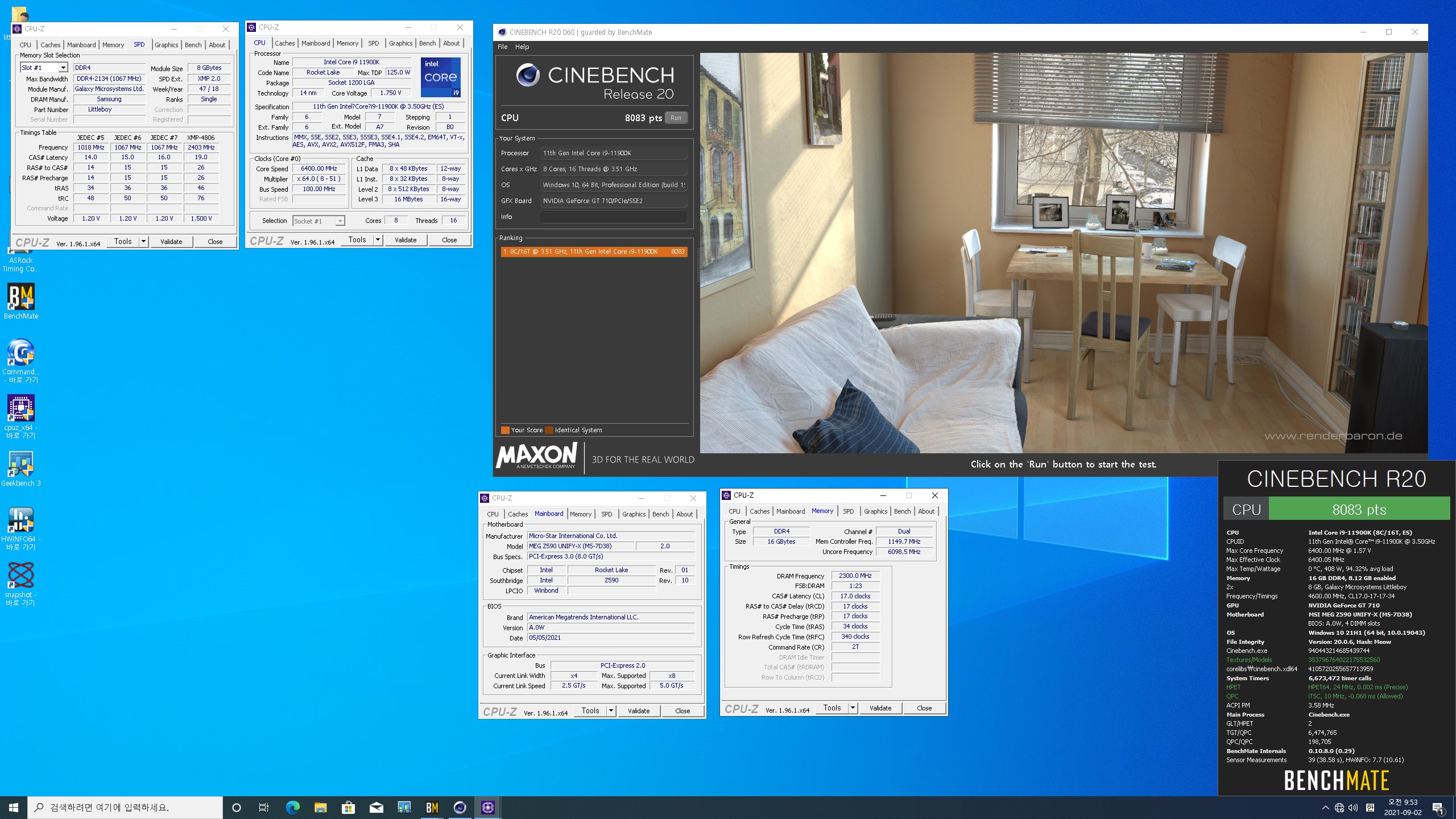Open the HWiNFO64 desktop shortcut

21,528
